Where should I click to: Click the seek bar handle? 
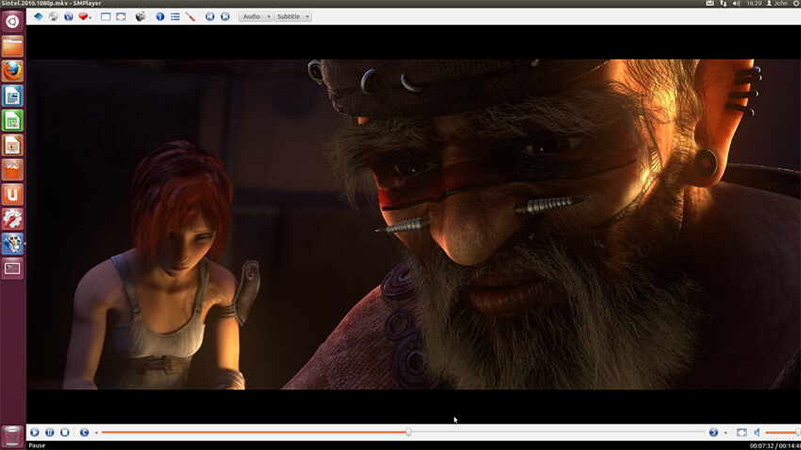tap(408, 433)
